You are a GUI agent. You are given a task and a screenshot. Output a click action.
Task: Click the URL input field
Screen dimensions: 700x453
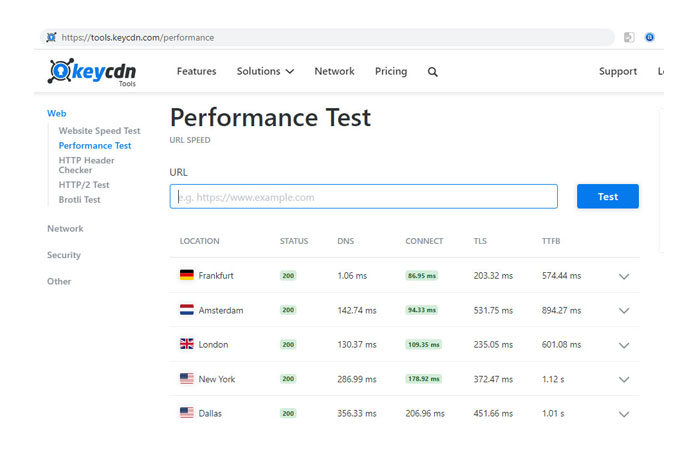pos(364,197)
